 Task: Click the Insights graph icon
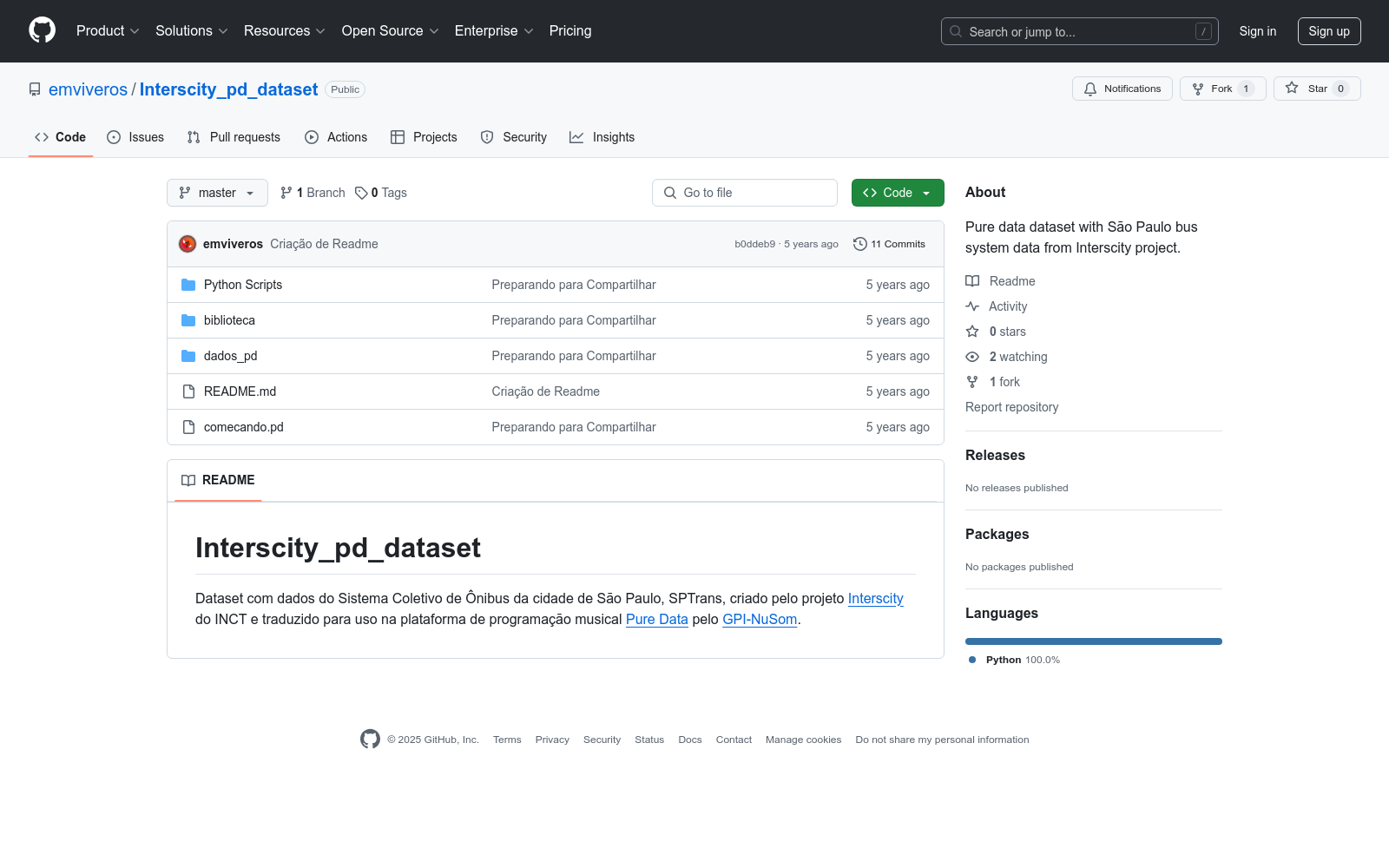(x=576, y=137)
